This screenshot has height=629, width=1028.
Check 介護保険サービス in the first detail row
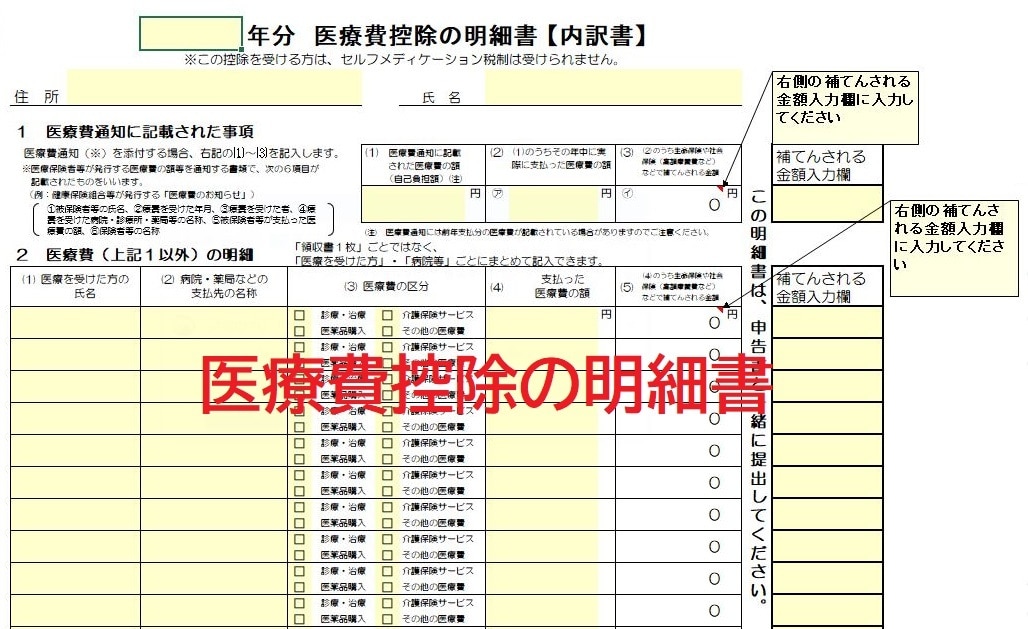coord(387,315)
